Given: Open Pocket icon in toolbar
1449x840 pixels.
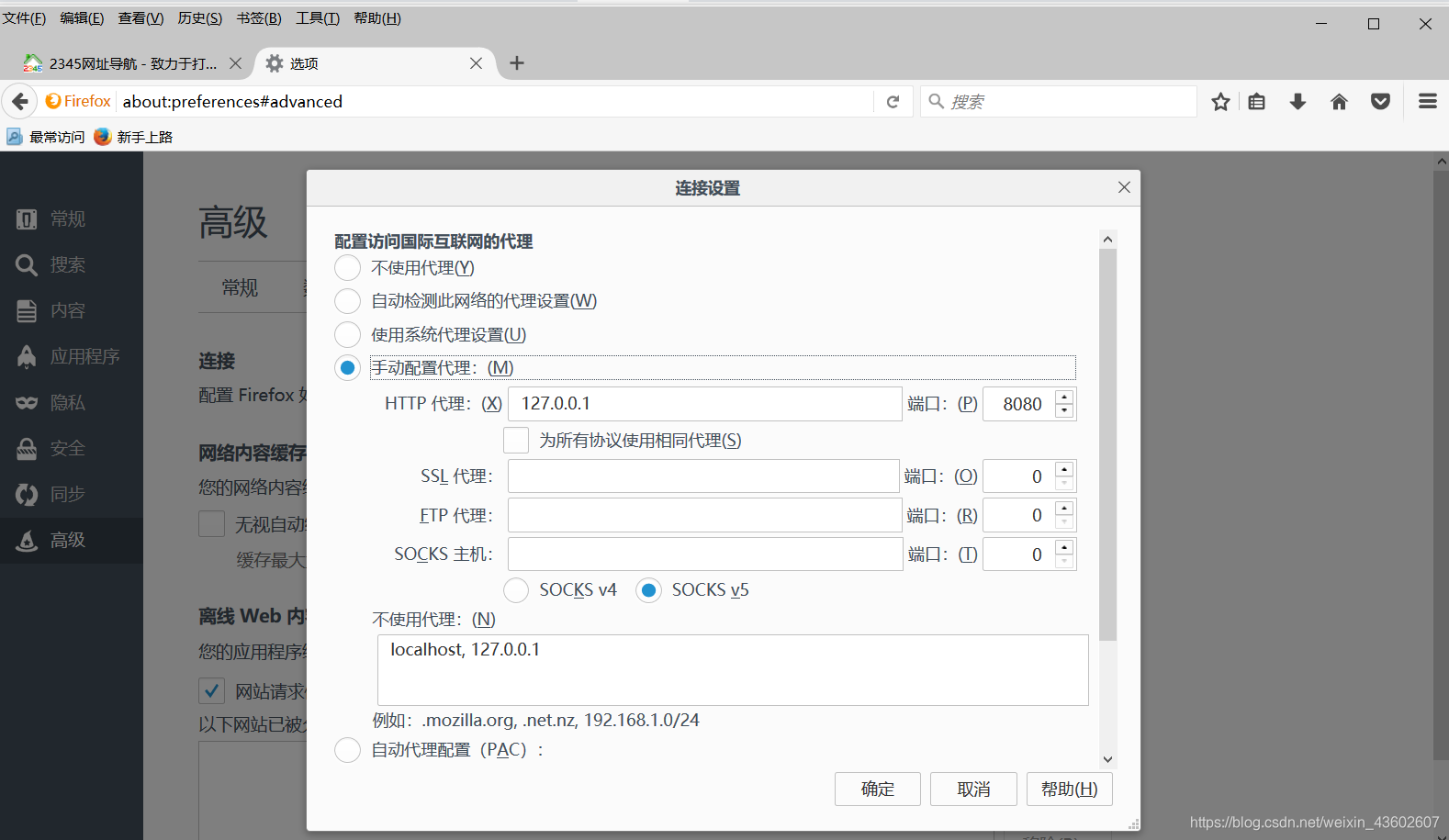Looking at the screenshot, I should pyautogui.click(x=1380, y=102).
